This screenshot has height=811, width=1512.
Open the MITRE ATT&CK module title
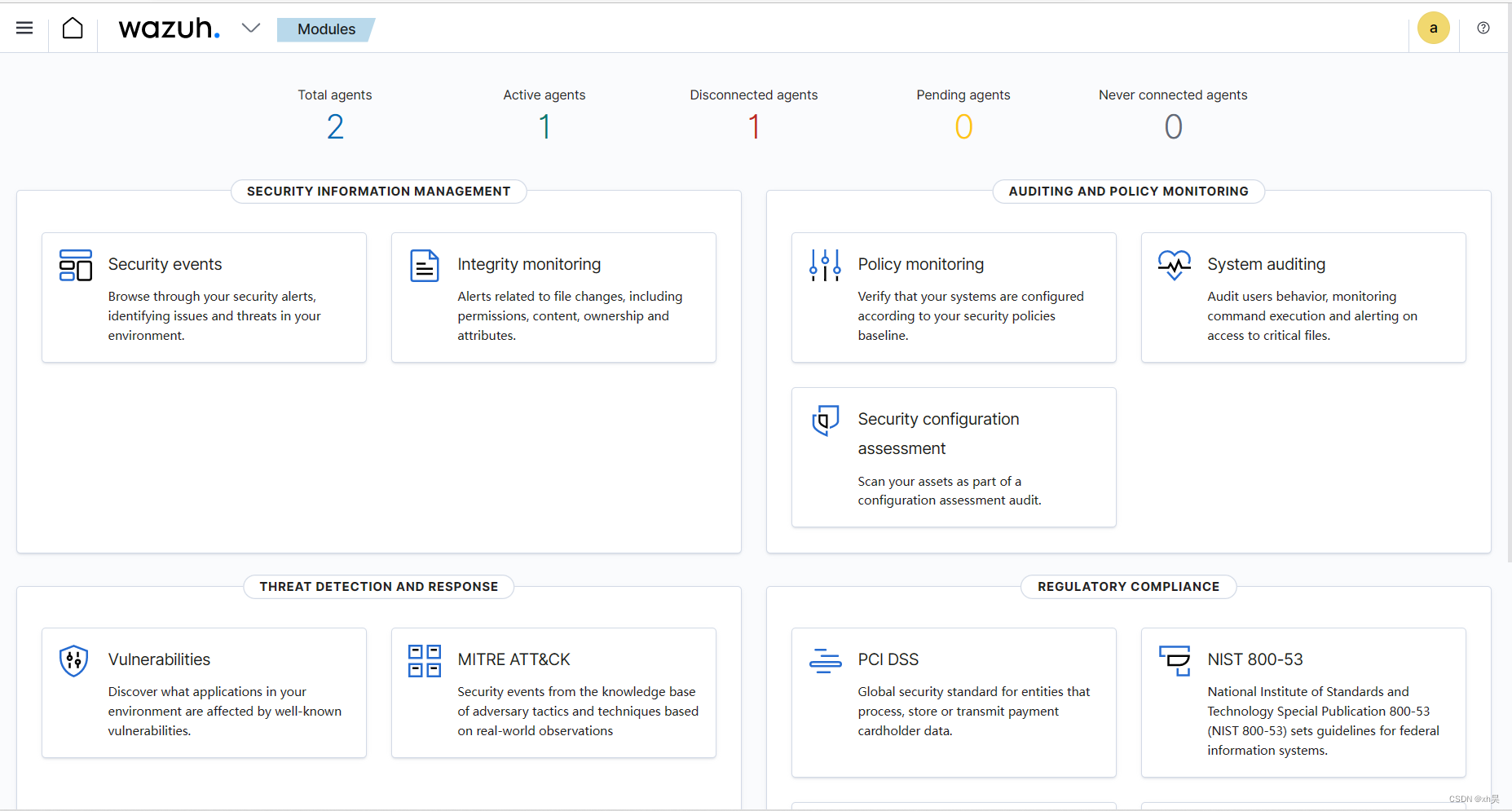[x=514, y=659]
